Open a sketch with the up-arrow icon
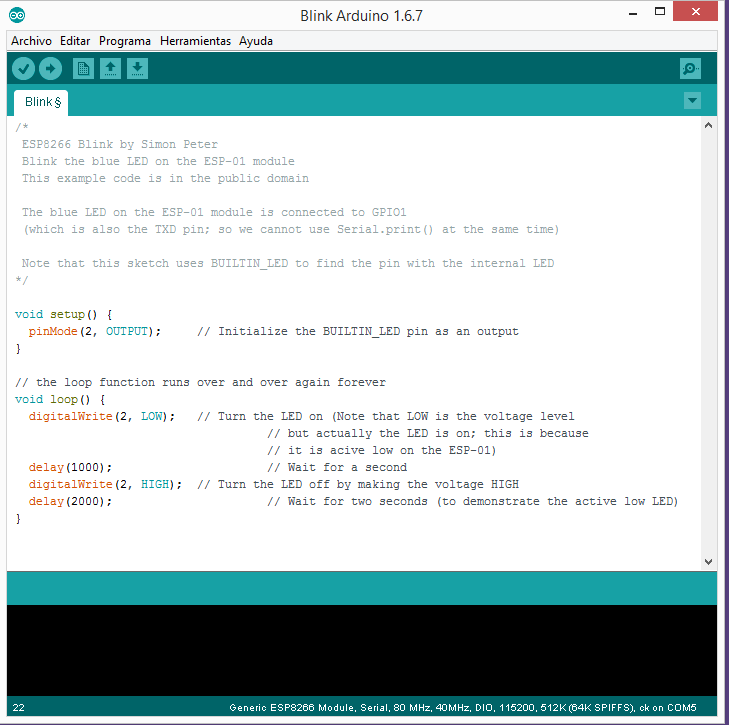Viewport: 729px width, 725px height. [x=110, y=69]
